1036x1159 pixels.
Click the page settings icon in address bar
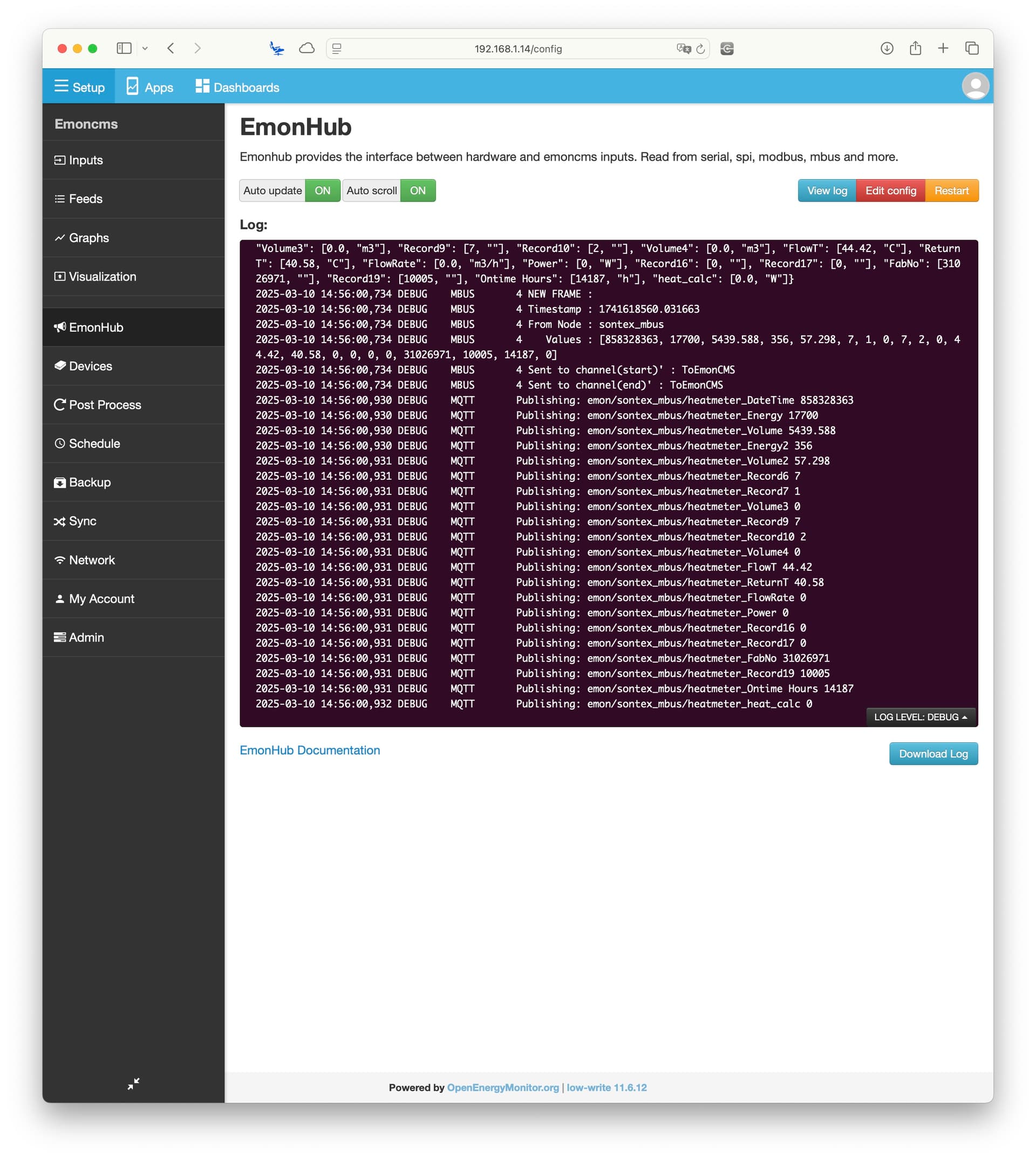click(337, 49)
